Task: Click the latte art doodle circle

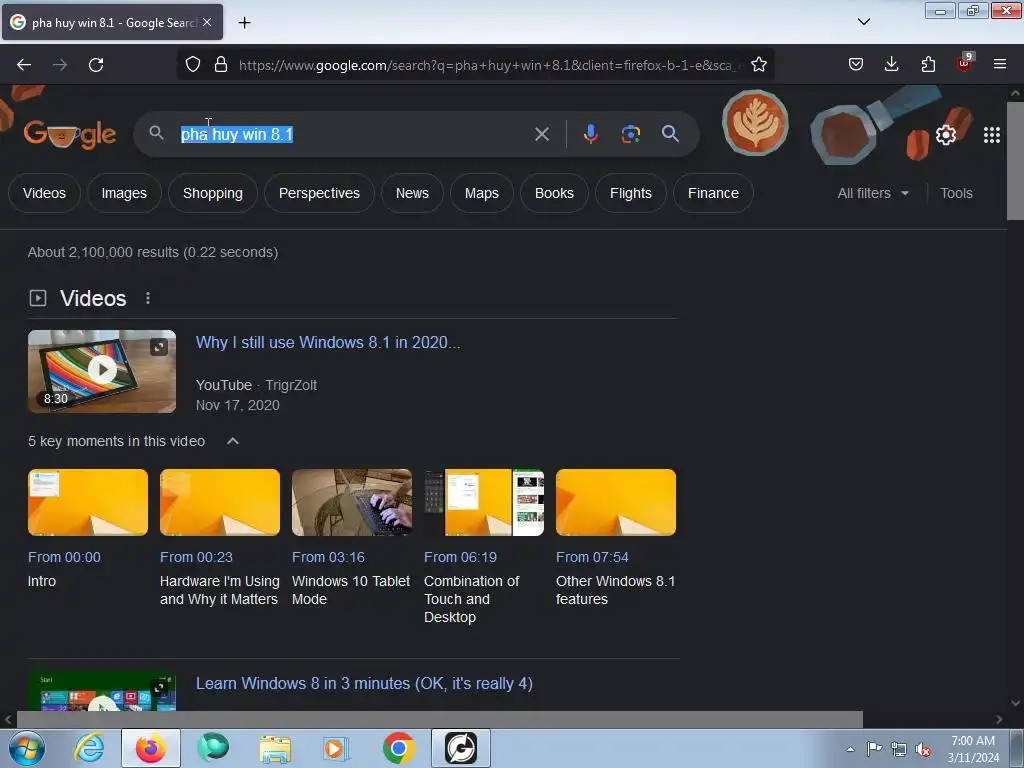Action: [755, 123]
